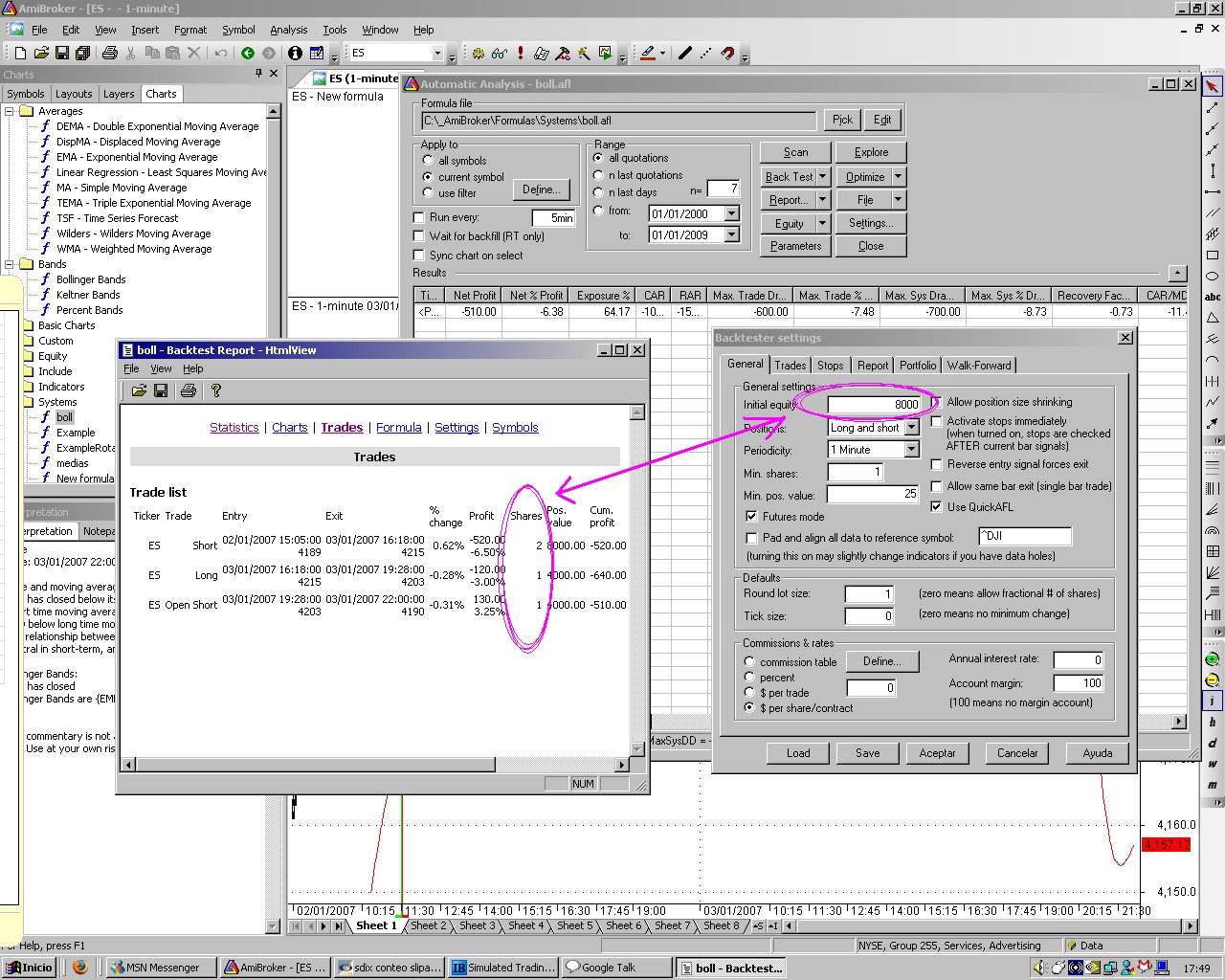This screenshot has height=980, width=1225.
Task: Click the print icon in main toolbar
Action: tap(109, 54)
